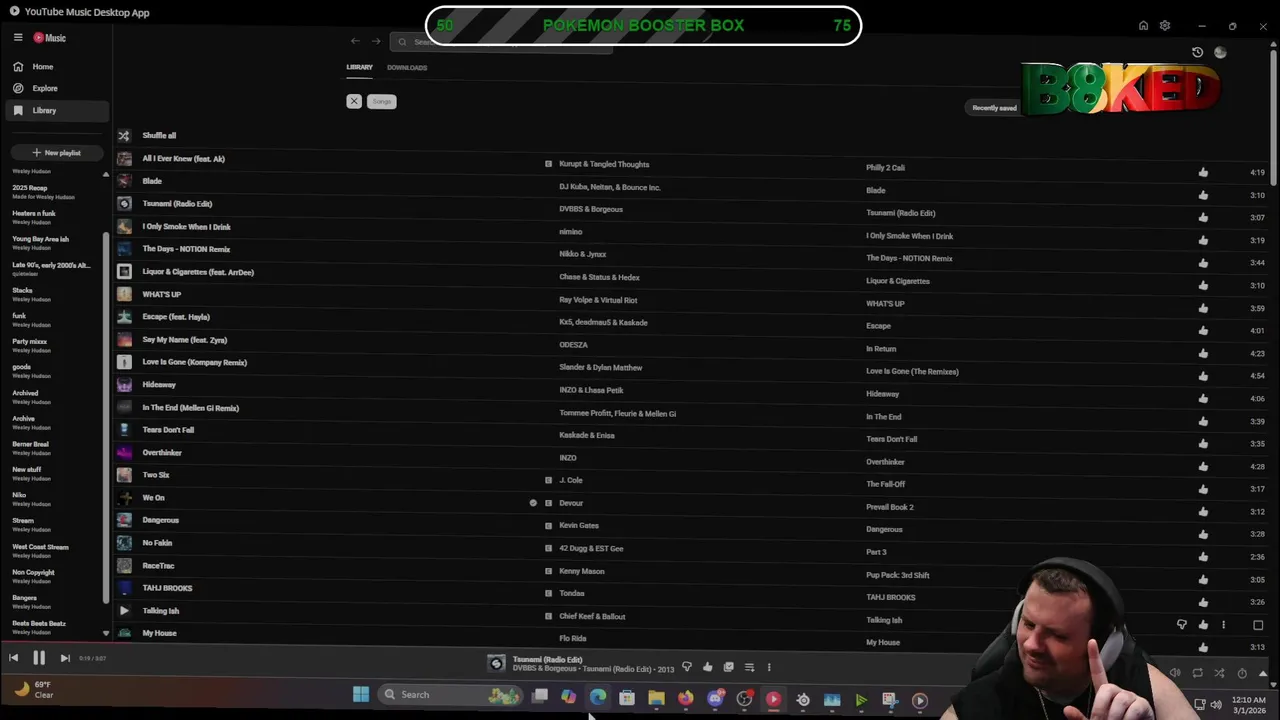Like the song Hideaway
This screenshot has height=720, width=1280.
coord(1203,398)
